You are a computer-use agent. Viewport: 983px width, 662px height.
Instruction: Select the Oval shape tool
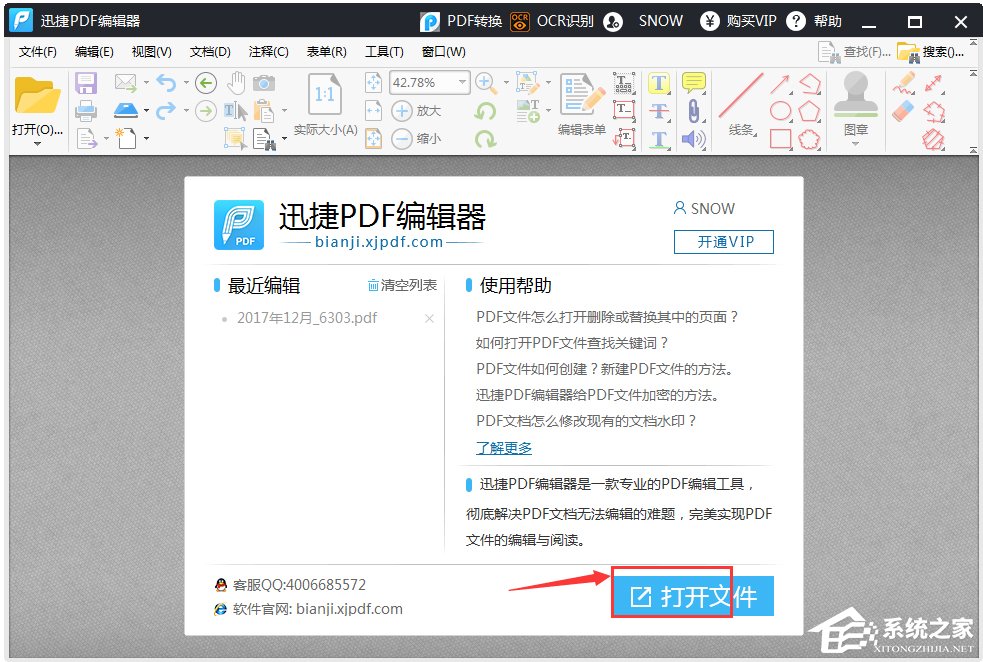[781, 111]
